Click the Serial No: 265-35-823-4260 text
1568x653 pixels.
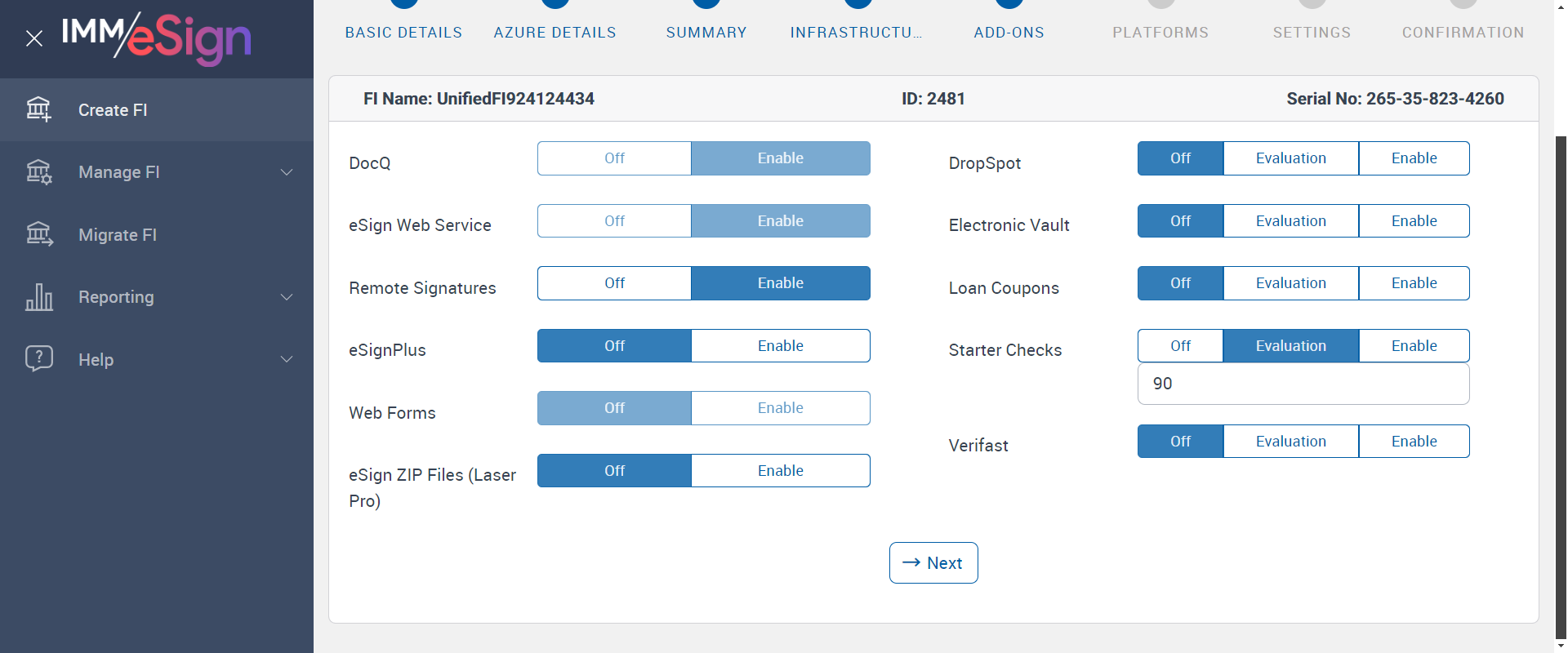1395,99
